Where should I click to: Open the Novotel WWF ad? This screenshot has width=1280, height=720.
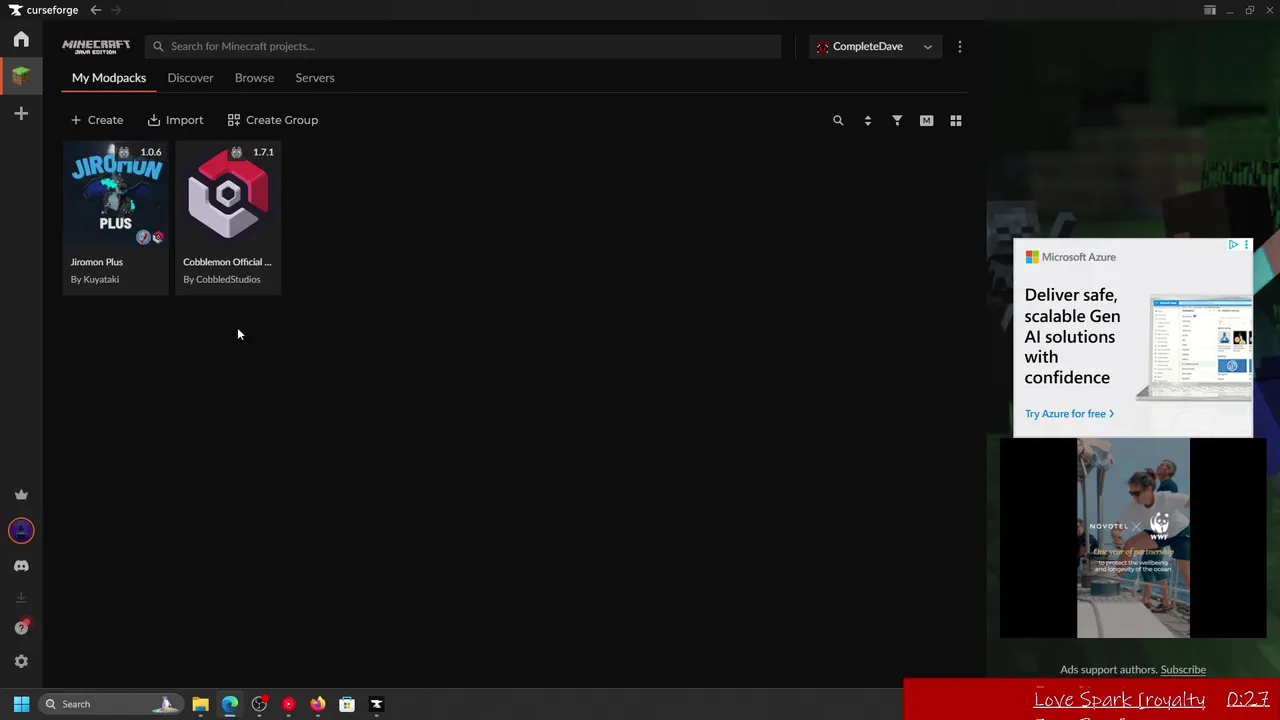(1133, 538)
